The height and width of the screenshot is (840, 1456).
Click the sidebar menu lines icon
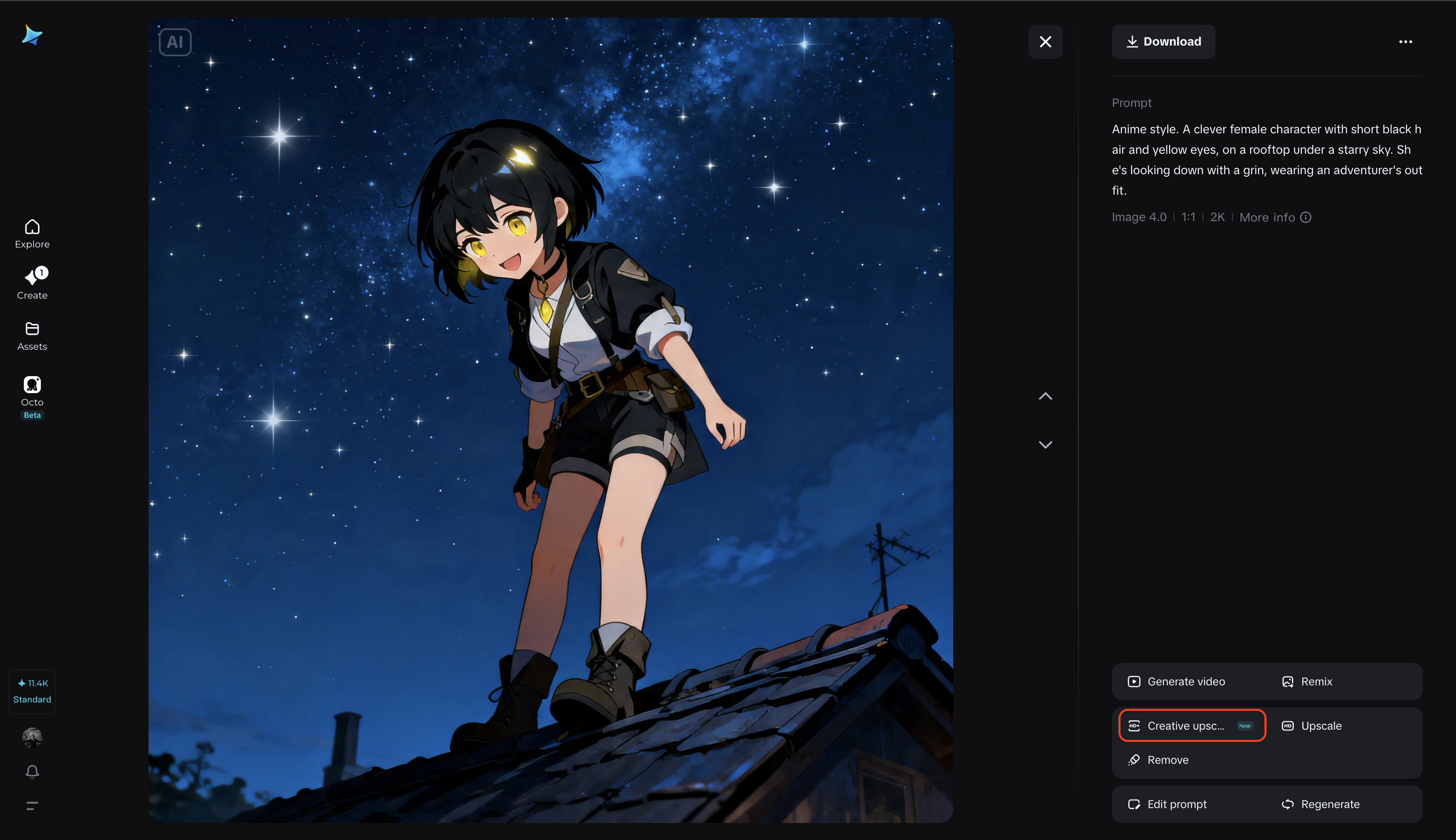[32, 805]
